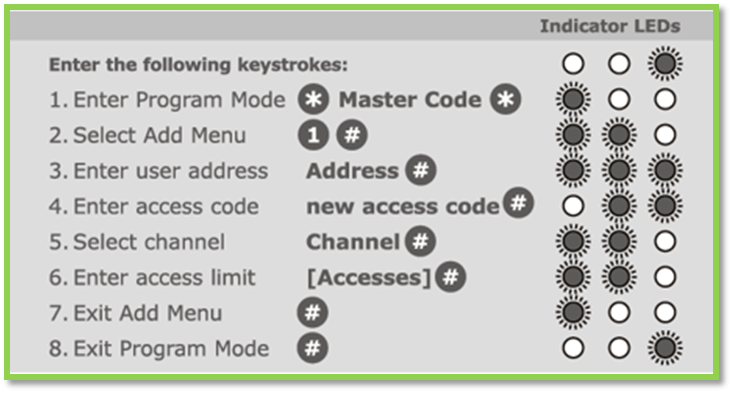Click the lit third LED in the top row
This screenshot has width=732, height=393.
(665, 63)
